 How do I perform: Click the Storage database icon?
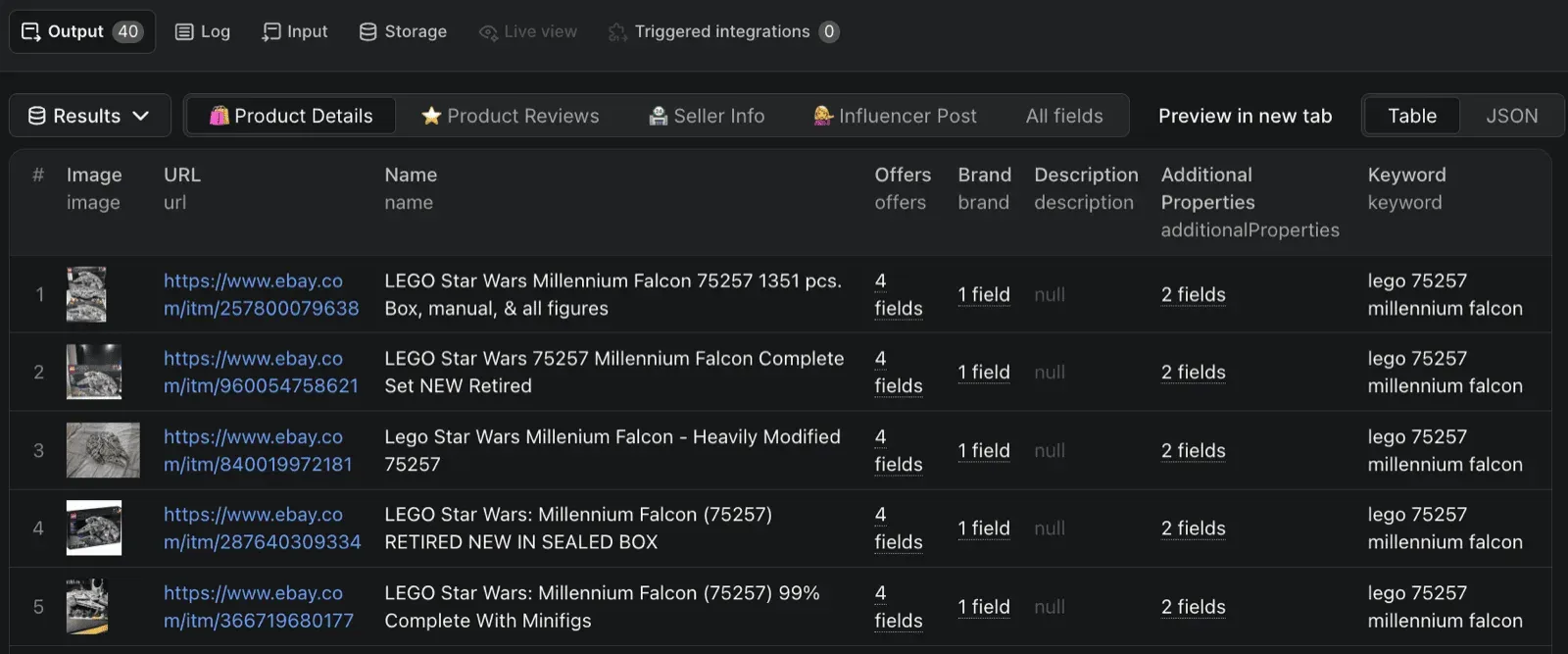[368, 31]
